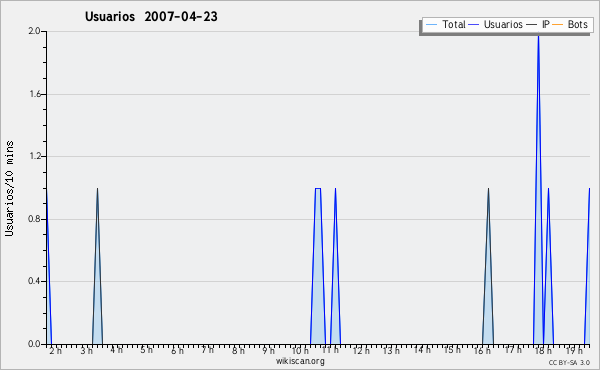Screen dimensions: 600x370
Task: Click the CC BY-SA 3.0 license text
Action: [569, 362]
